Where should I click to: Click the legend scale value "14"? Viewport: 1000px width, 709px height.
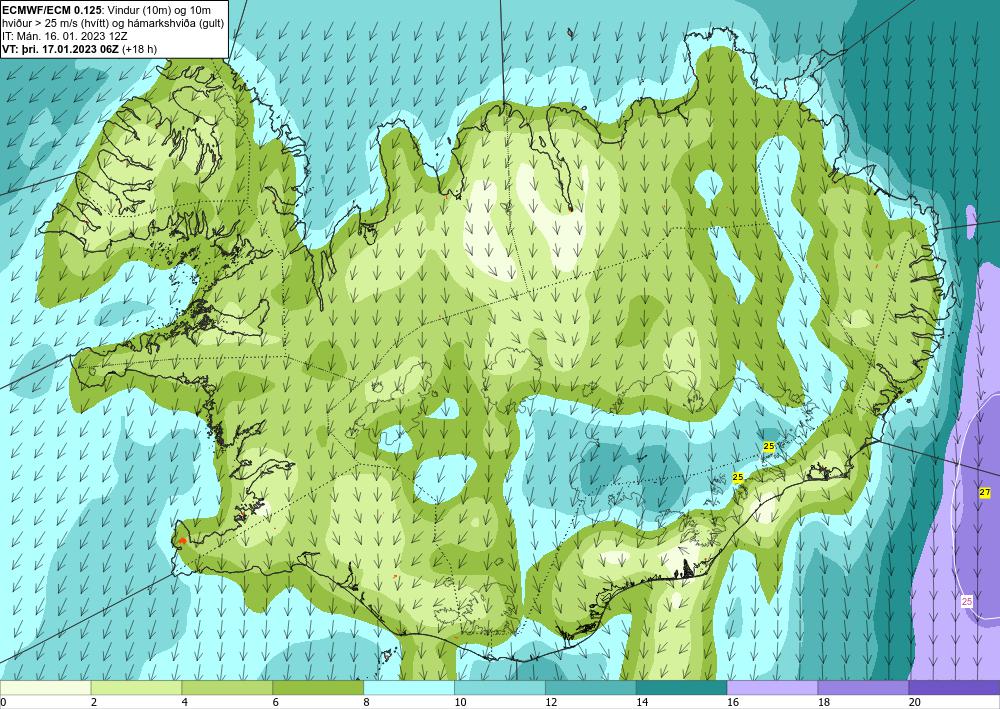pyautogui.click(x=642, y=702)
